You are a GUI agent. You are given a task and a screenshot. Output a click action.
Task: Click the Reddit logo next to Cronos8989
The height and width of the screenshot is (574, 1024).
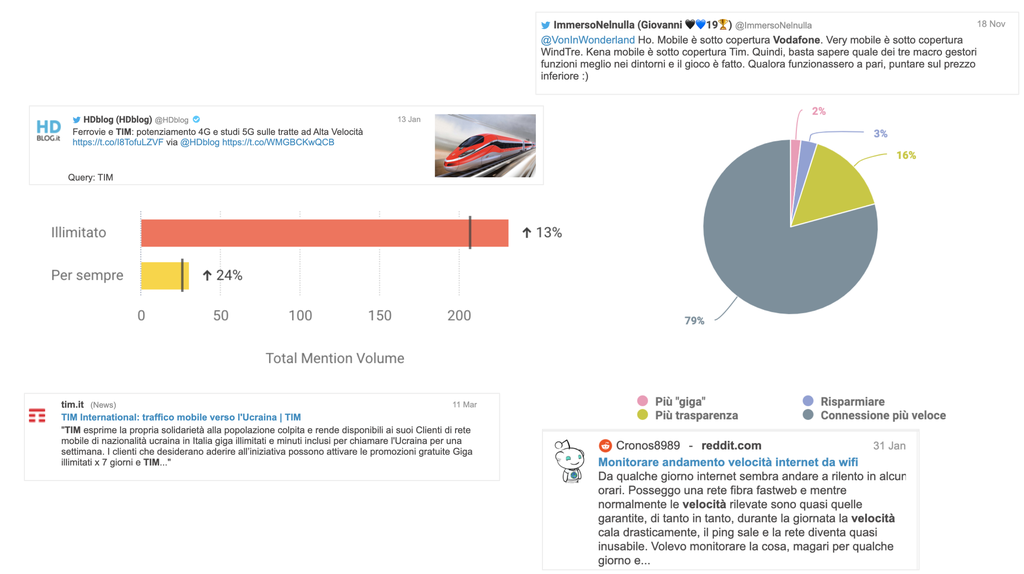(605, 445)
